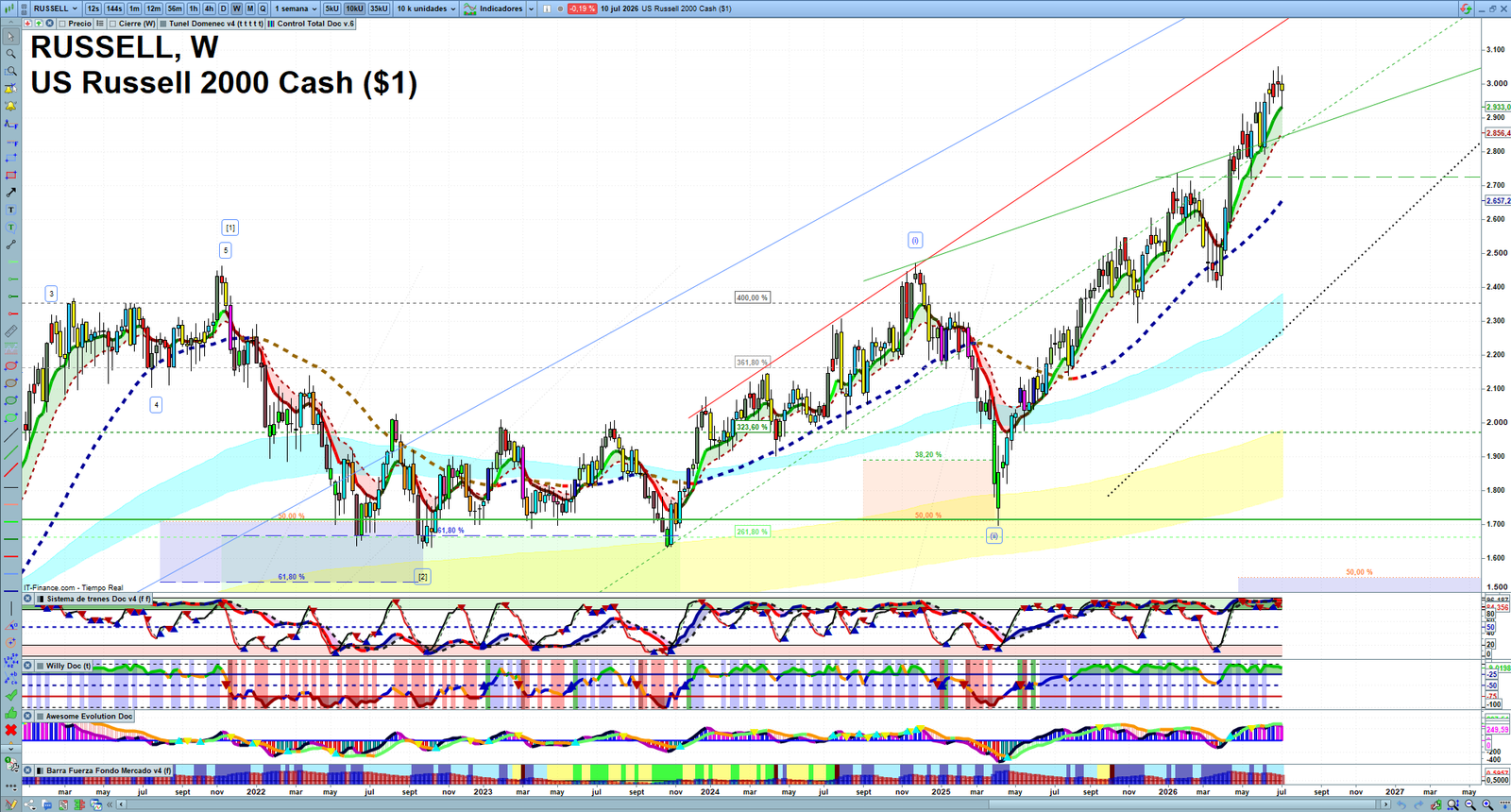Click the green checkmark icon in left toolbar
The width and height of the screenshot is (1511, 812).
click(x=10, y=695)
